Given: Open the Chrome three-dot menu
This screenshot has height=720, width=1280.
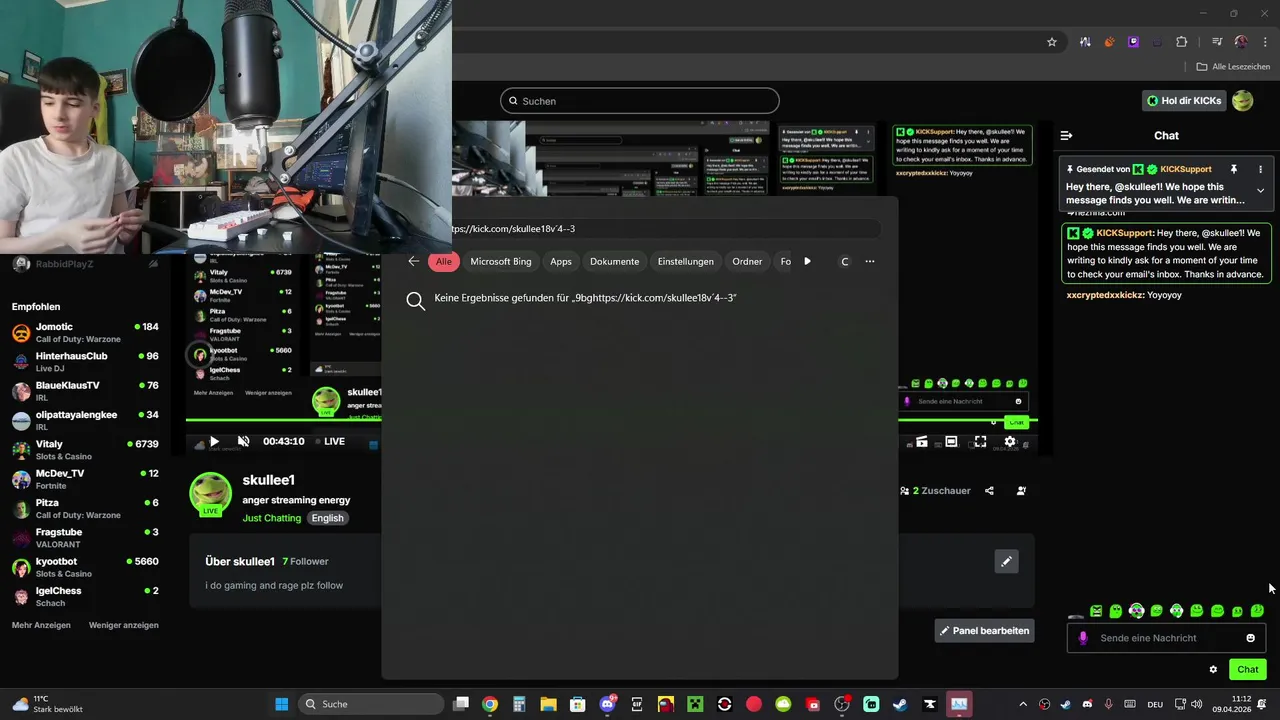Looking at the screenshot, I should (1264, 42).
